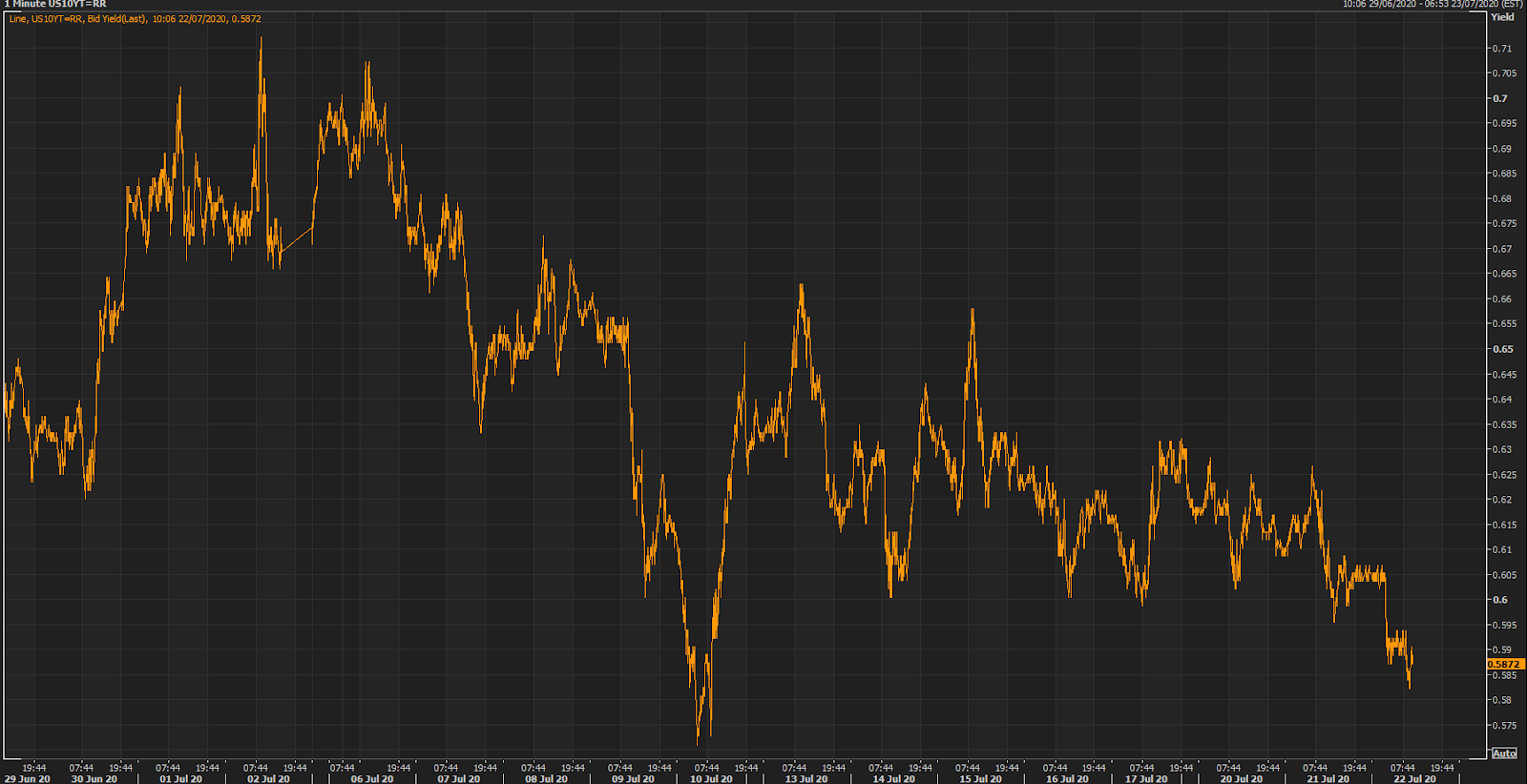Click the 0.67 y-axis value
Viewport: 1527px width, 784px height.
pyautogui.click(x=1502, y=249)
